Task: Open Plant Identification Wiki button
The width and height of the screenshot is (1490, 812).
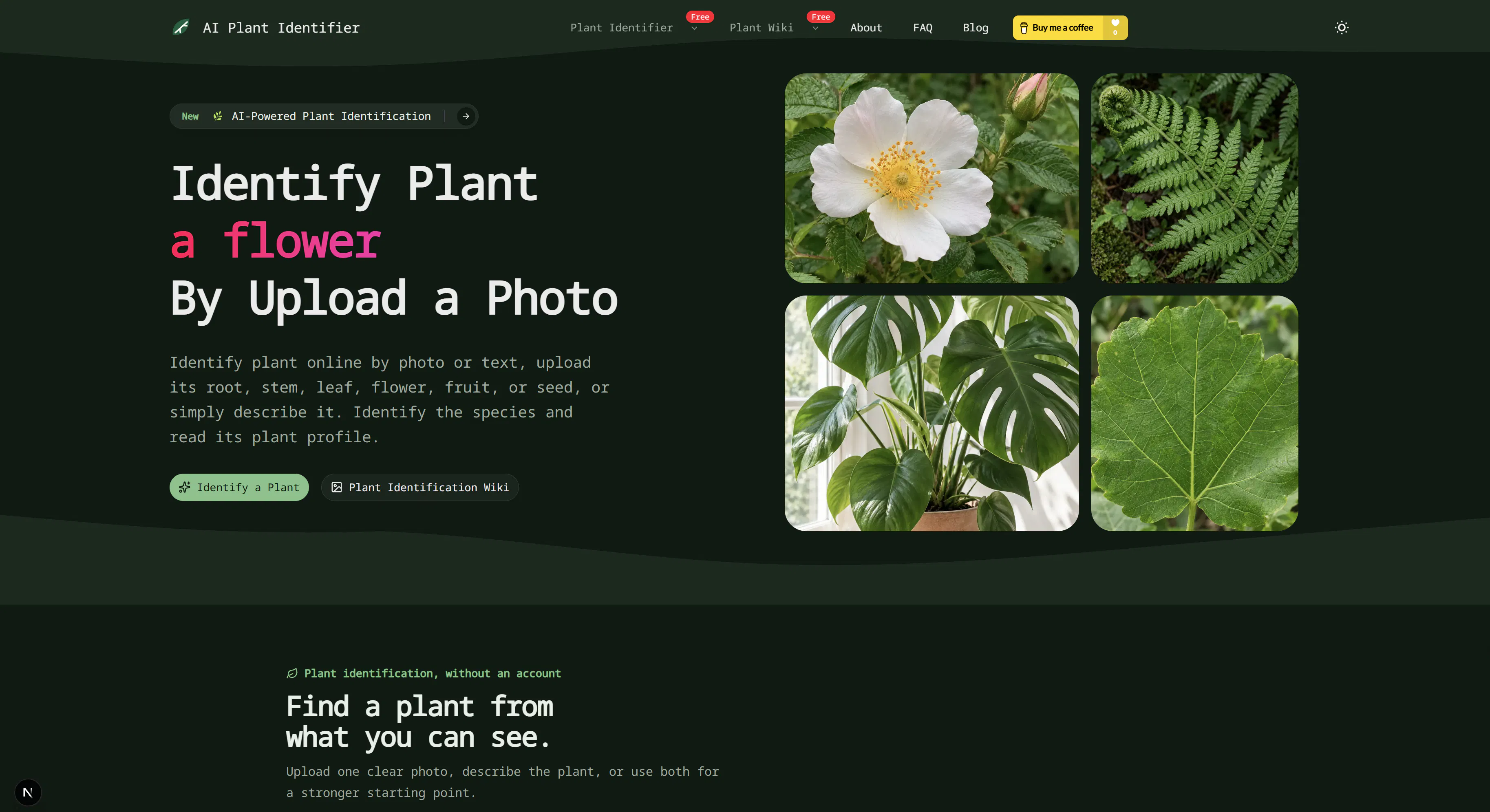Action: pyautogui.click(x=419, y=487)
